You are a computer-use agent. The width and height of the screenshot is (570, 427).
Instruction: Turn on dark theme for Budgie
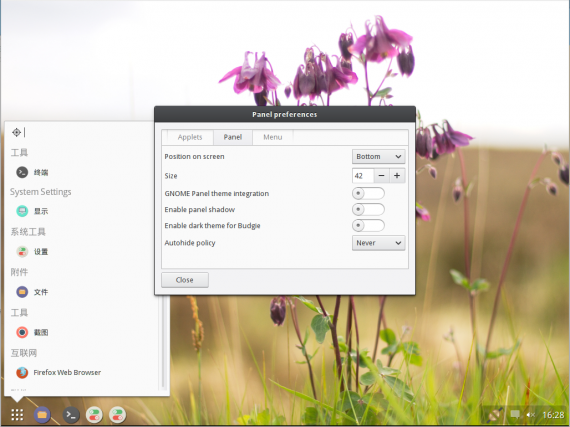point(368,225)
